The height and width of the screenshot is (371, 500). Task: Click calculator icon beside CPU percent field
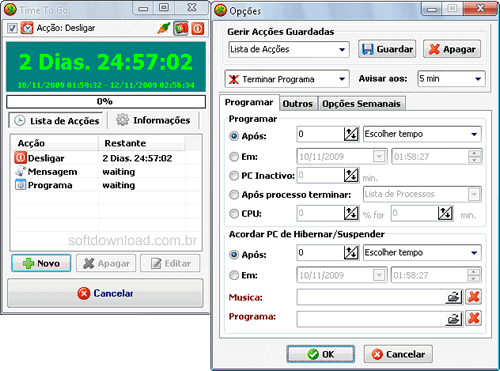click(351, 213)
